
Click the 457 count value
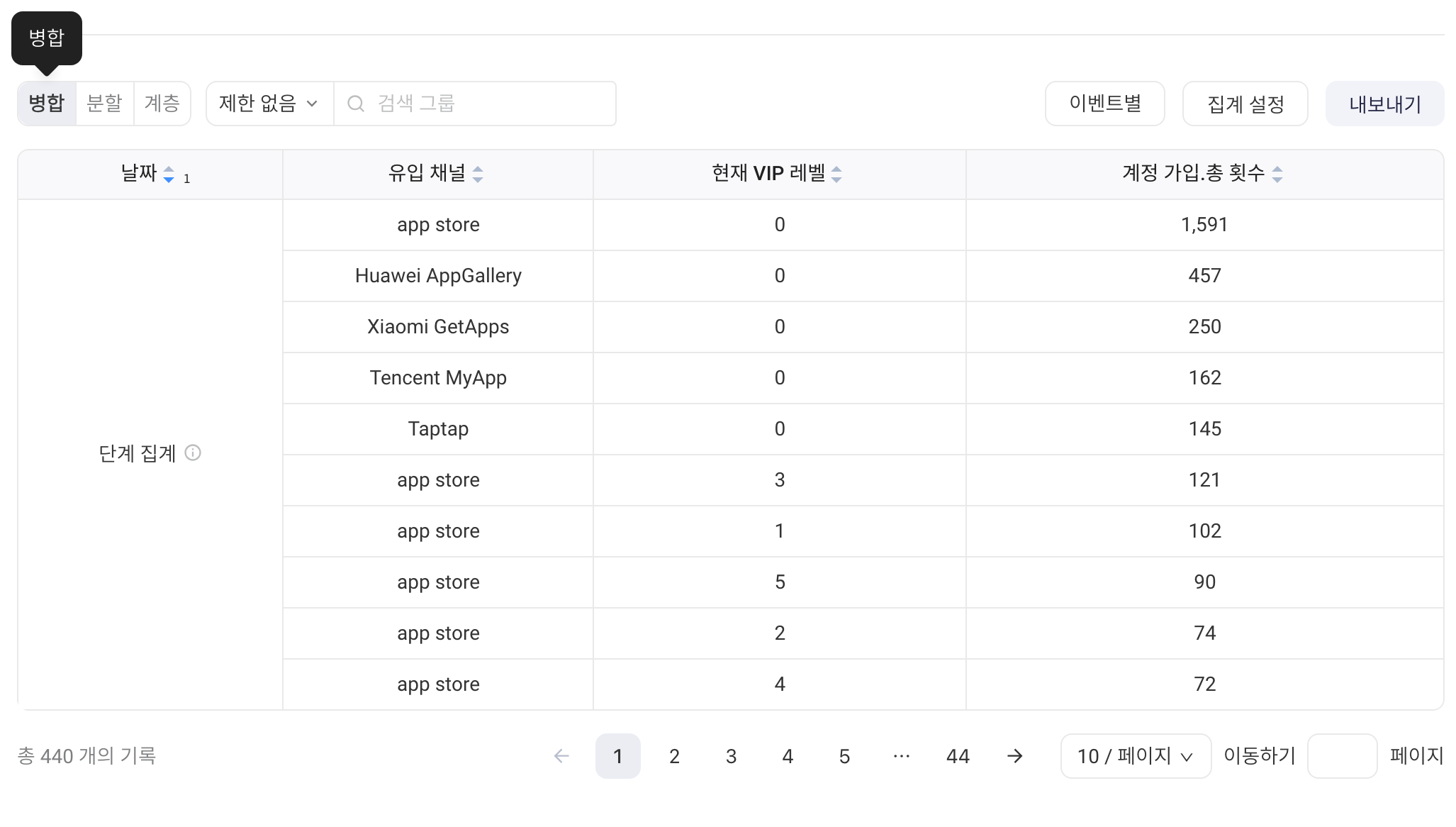pyautogui.click(x=1204, y=276)
